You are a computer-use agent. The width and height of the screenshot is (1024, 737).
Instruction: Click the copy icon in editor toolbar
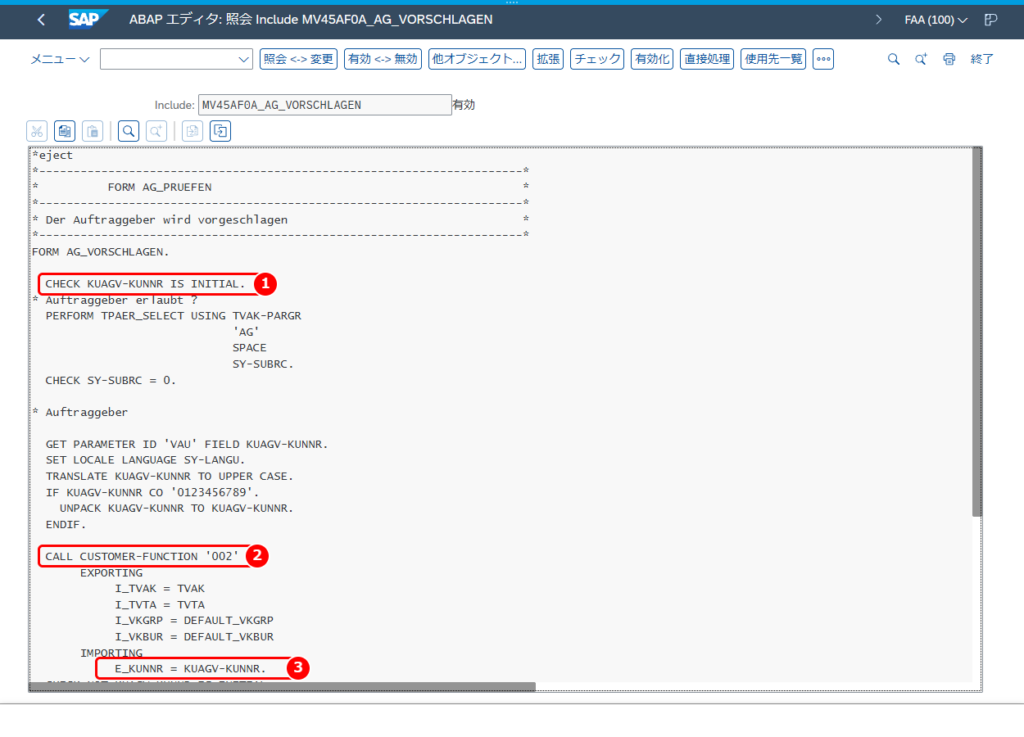(65, 131)
